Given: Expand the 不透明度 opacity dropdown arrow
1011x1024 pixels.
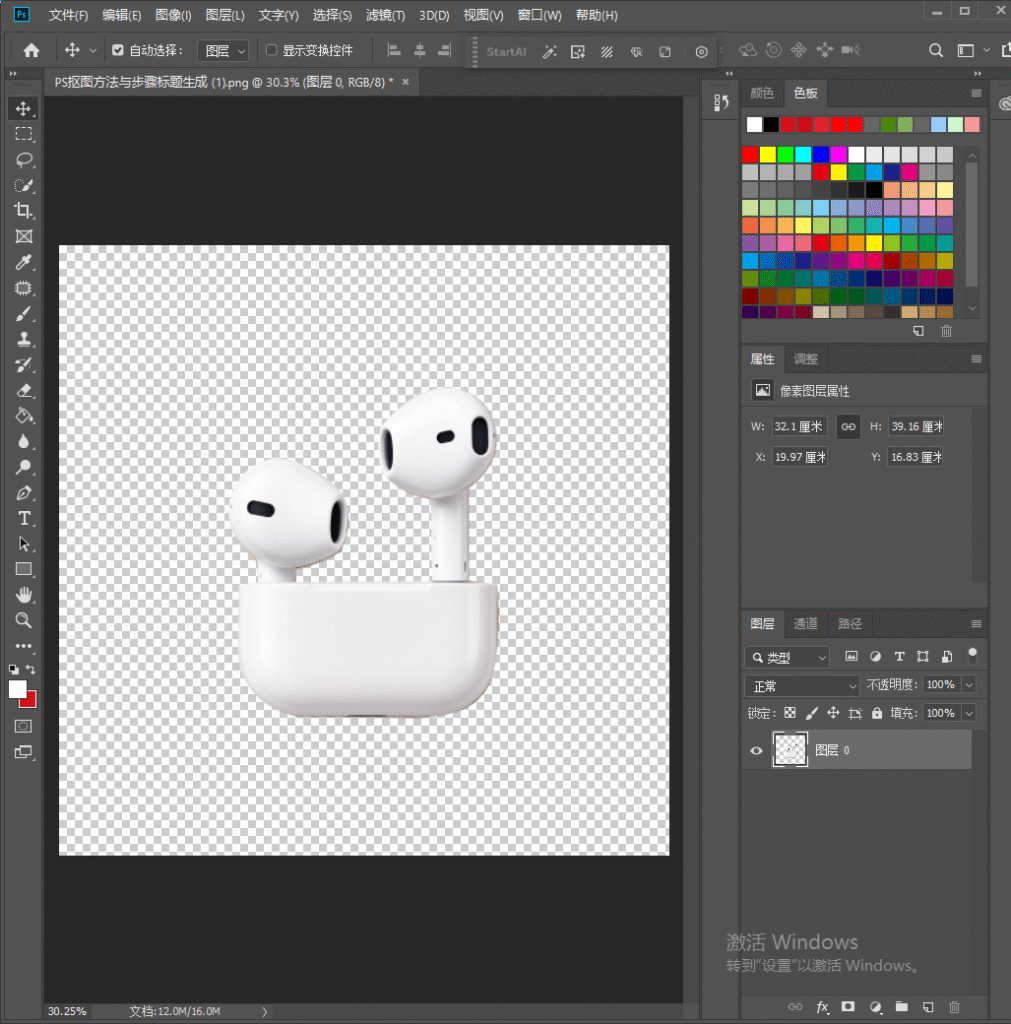Looking at the screenshot, I should [969, 685].
